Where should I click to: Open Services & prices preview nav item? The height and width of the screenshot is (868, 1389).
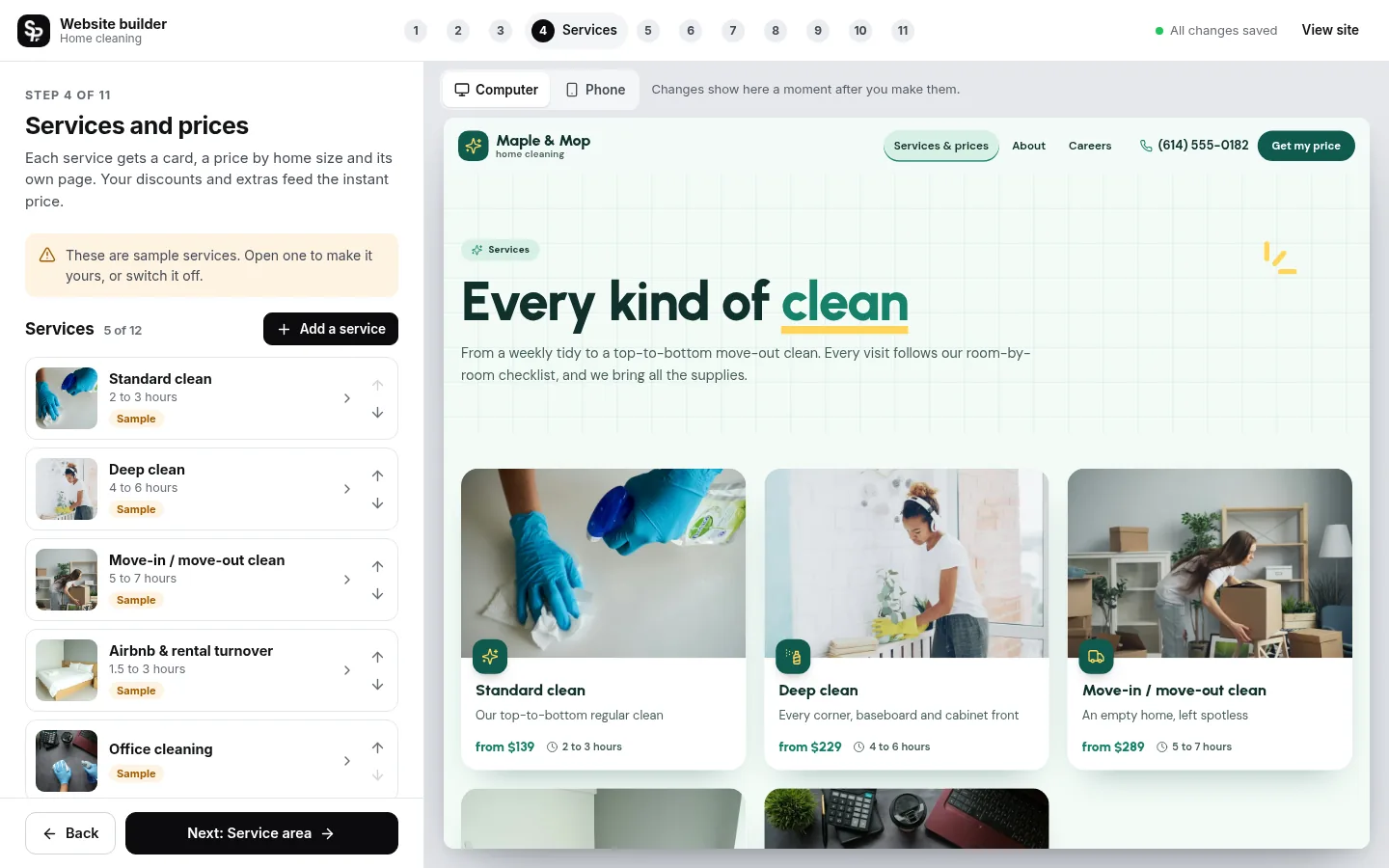[x=941, y=146]
